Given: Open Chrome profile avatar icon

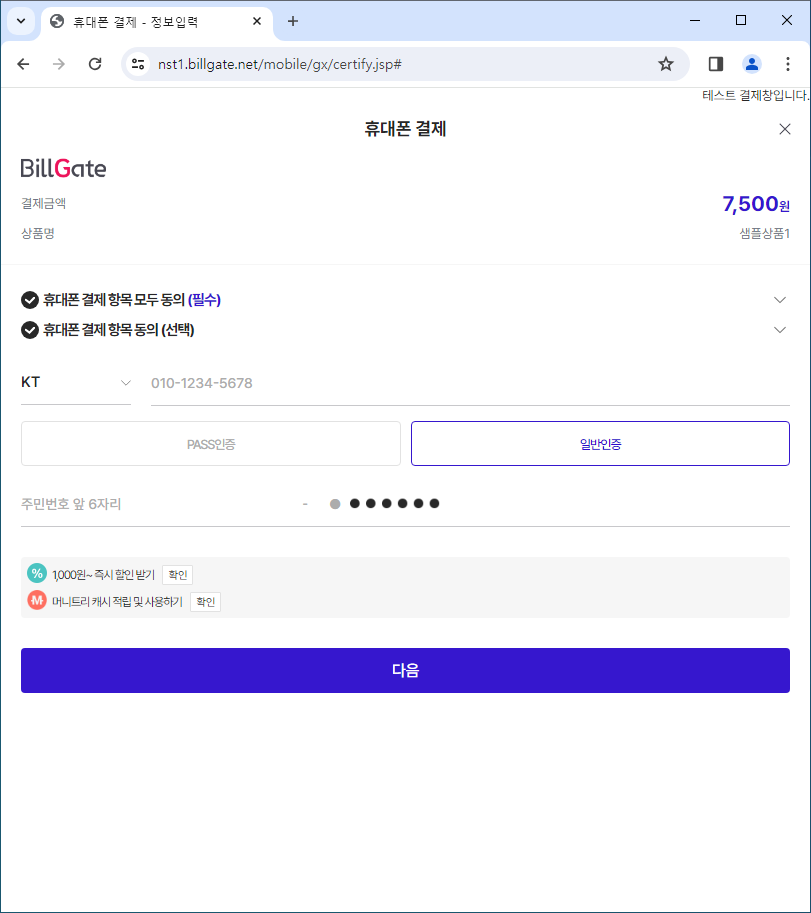Looking at the screenshot, I should 752,64.
